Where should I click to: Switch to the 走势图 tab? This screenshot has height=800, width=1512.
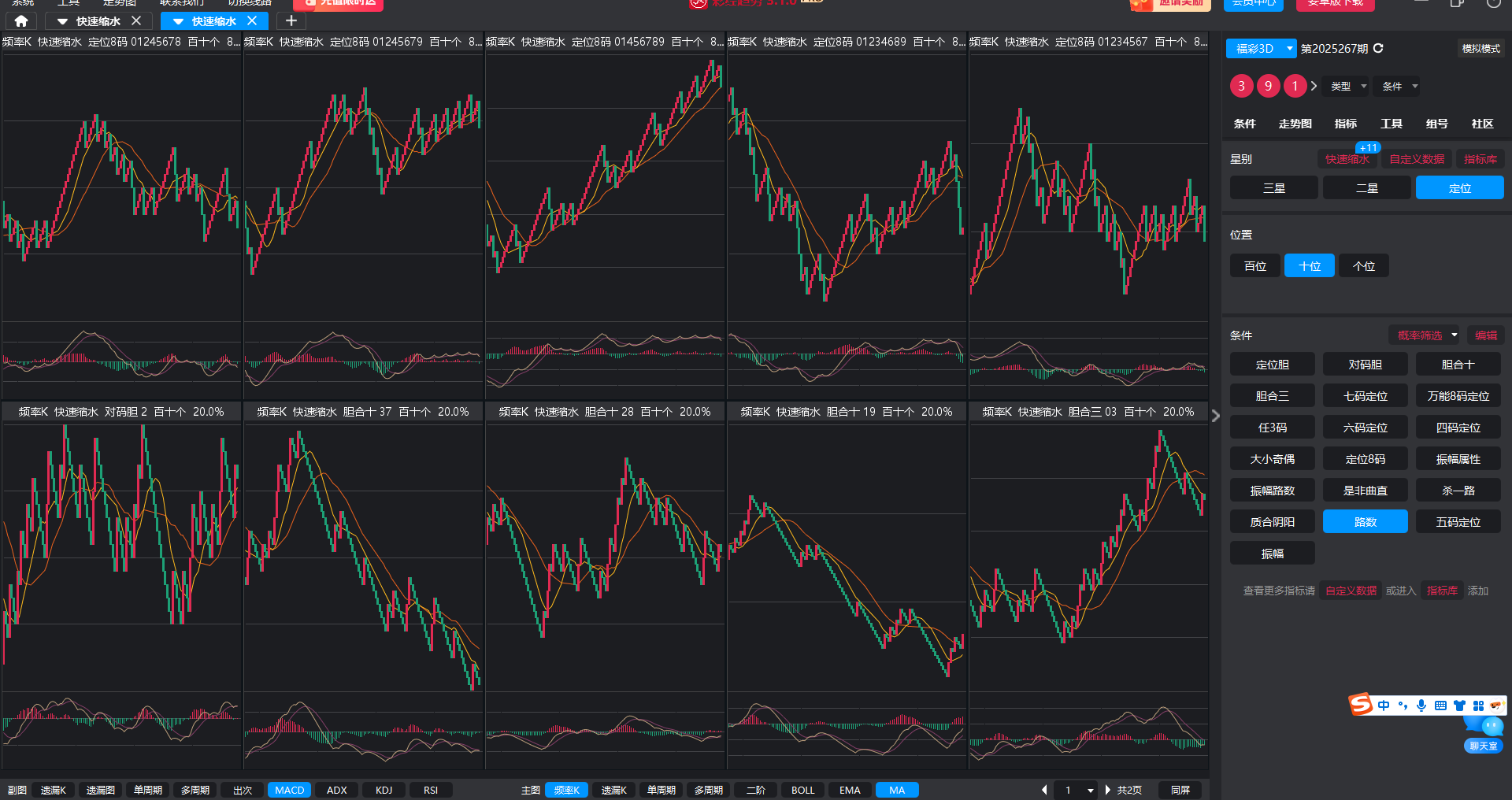click(1295, 124)
